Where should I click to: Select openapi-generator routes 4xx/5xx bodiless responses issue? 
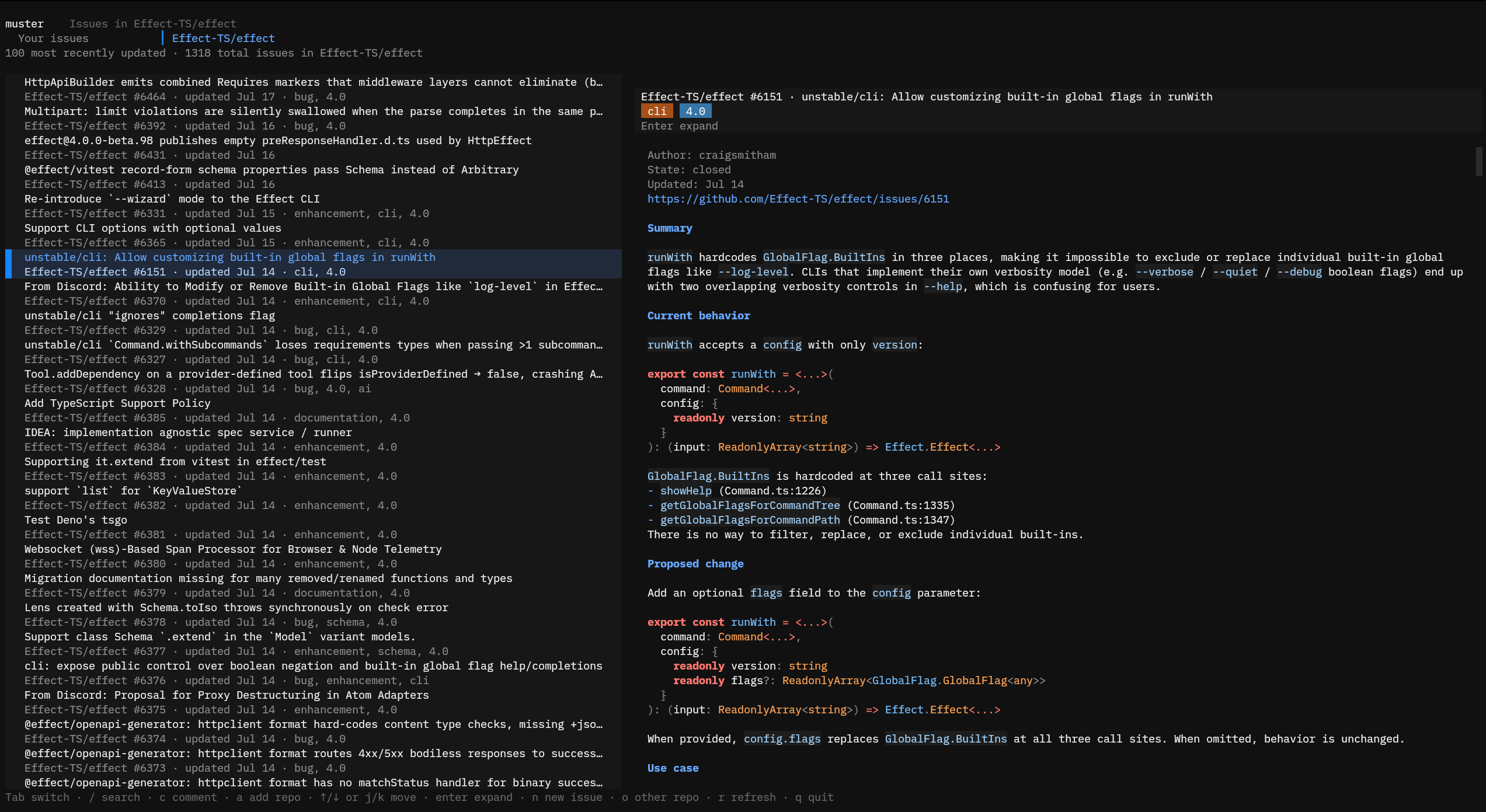point(314,761)
